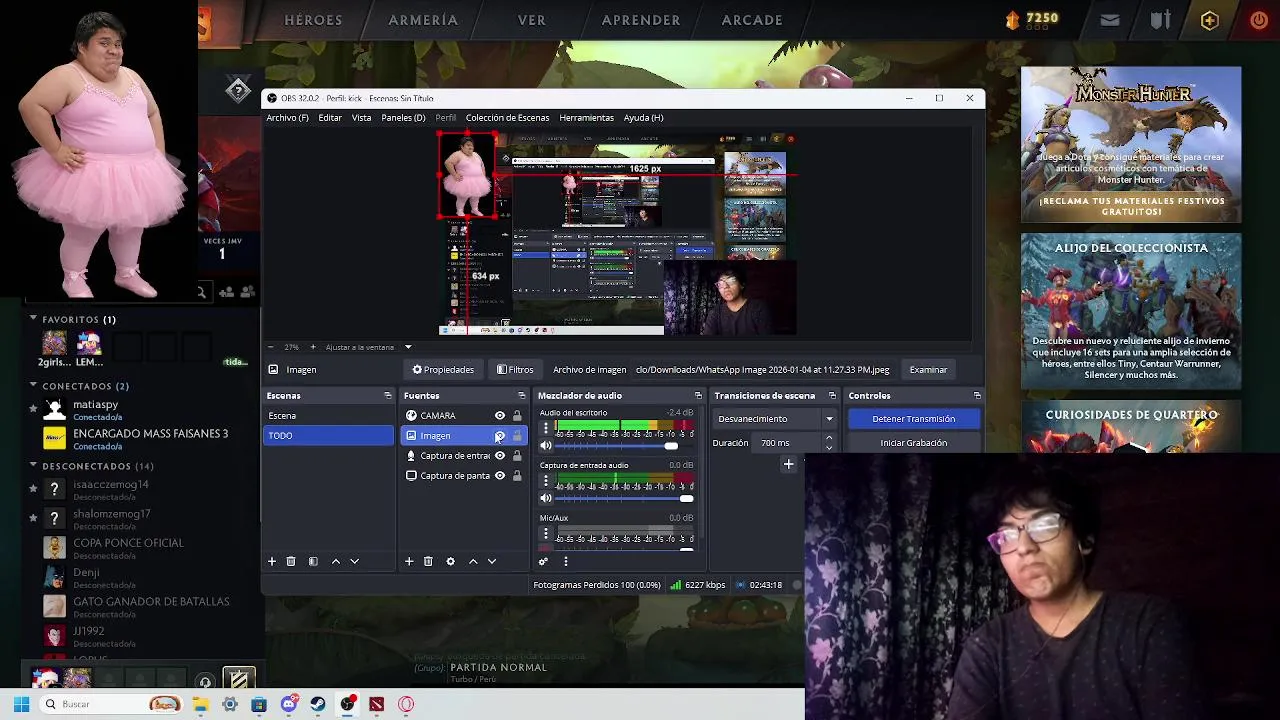Viewport: 1280px width, 720px height.
Task: Hide the Captura de pantalla source eye
Action: (x=500, y=476)
